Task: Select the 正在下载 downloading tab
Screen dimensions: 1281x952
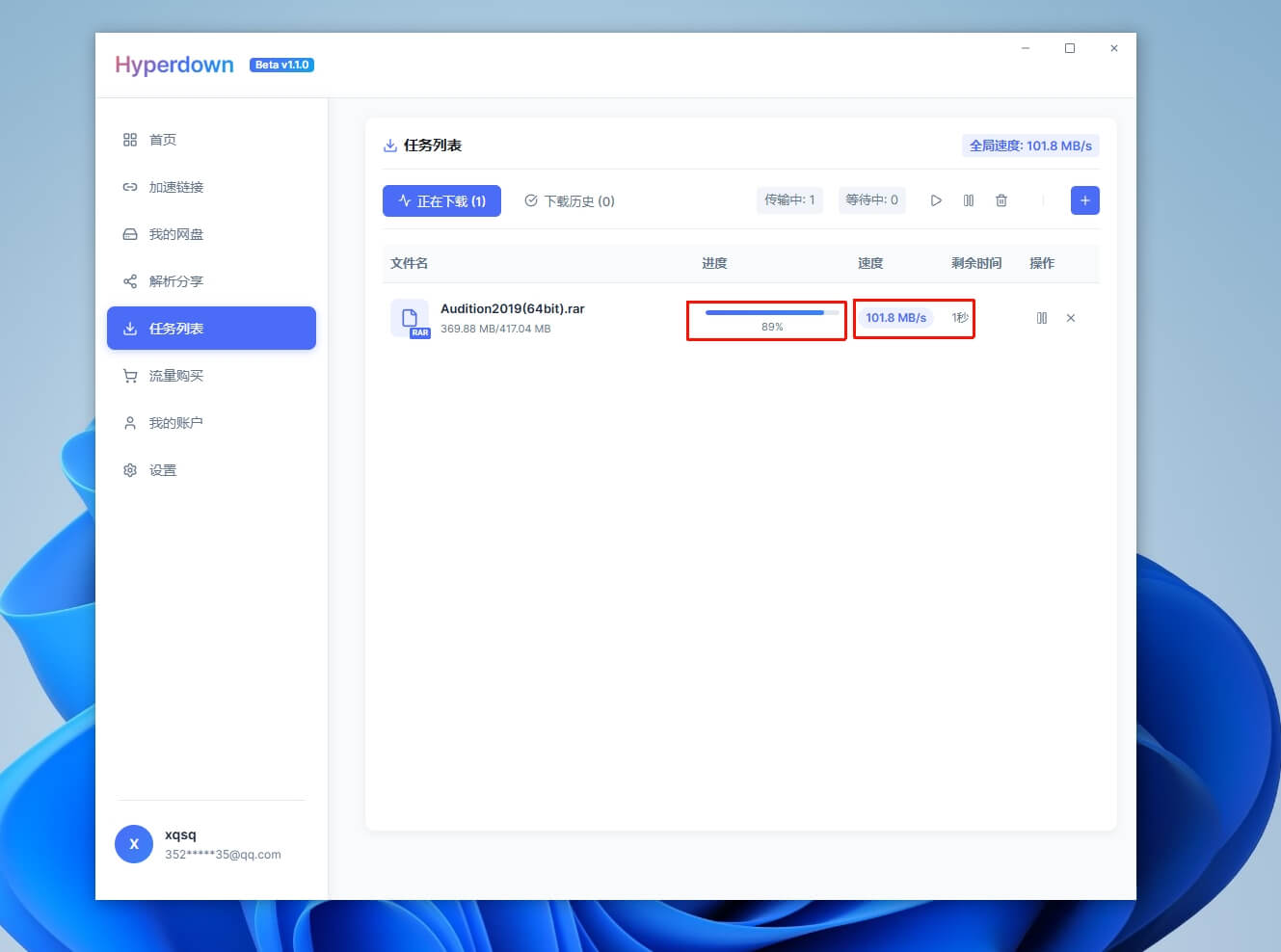Action: (x=441, y=200)
